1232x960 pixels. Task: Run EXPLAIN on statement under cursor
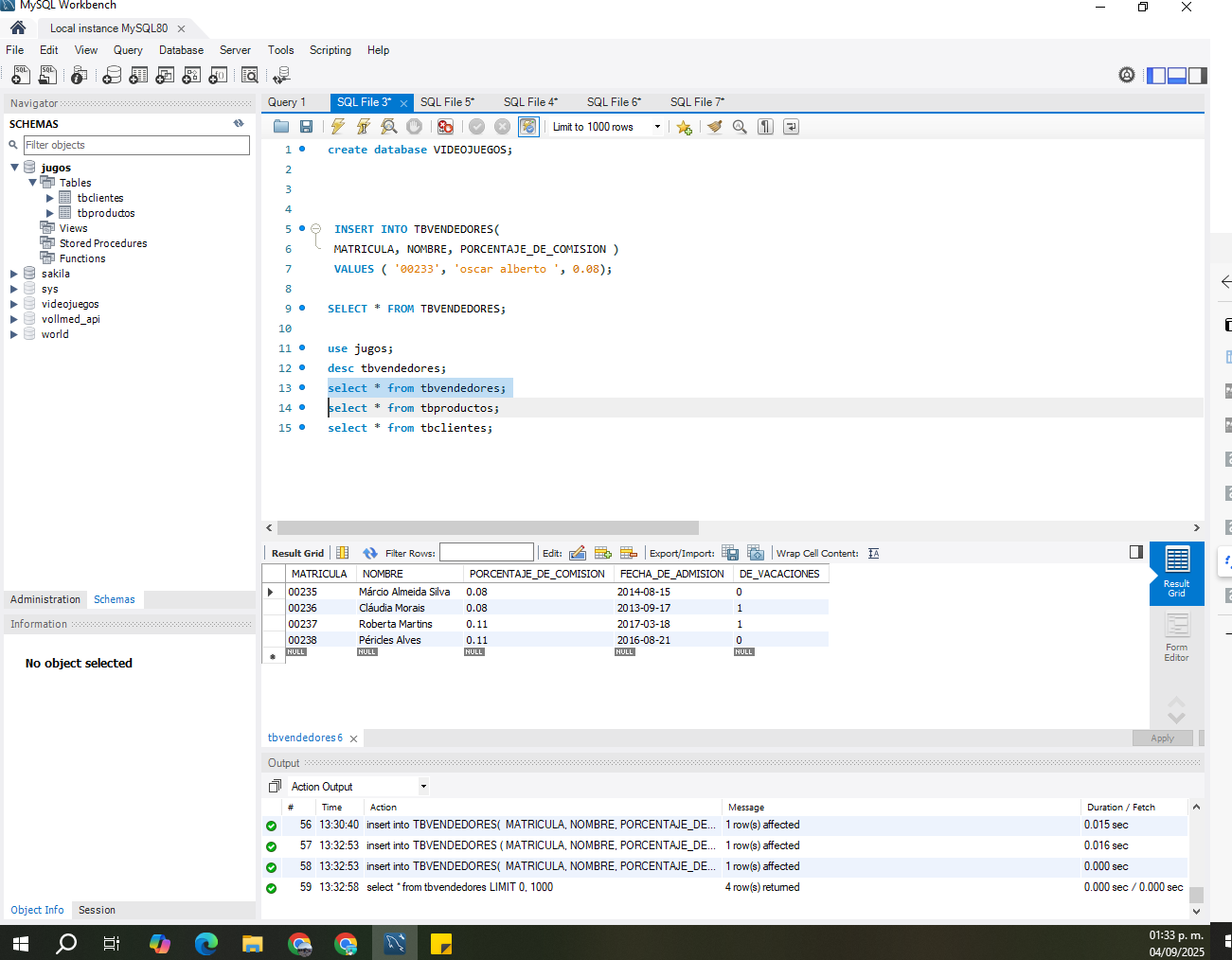point(389,127)
